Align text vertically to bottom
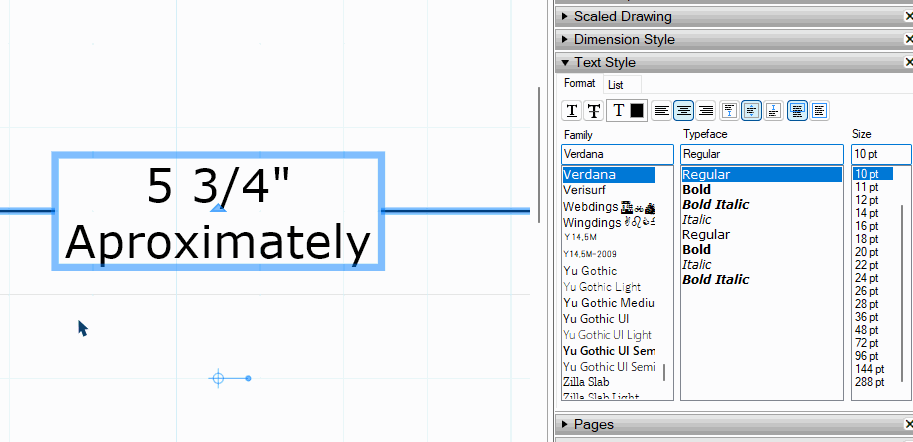Viewport: 913px width, 442px height. click(x=773, y=111)
